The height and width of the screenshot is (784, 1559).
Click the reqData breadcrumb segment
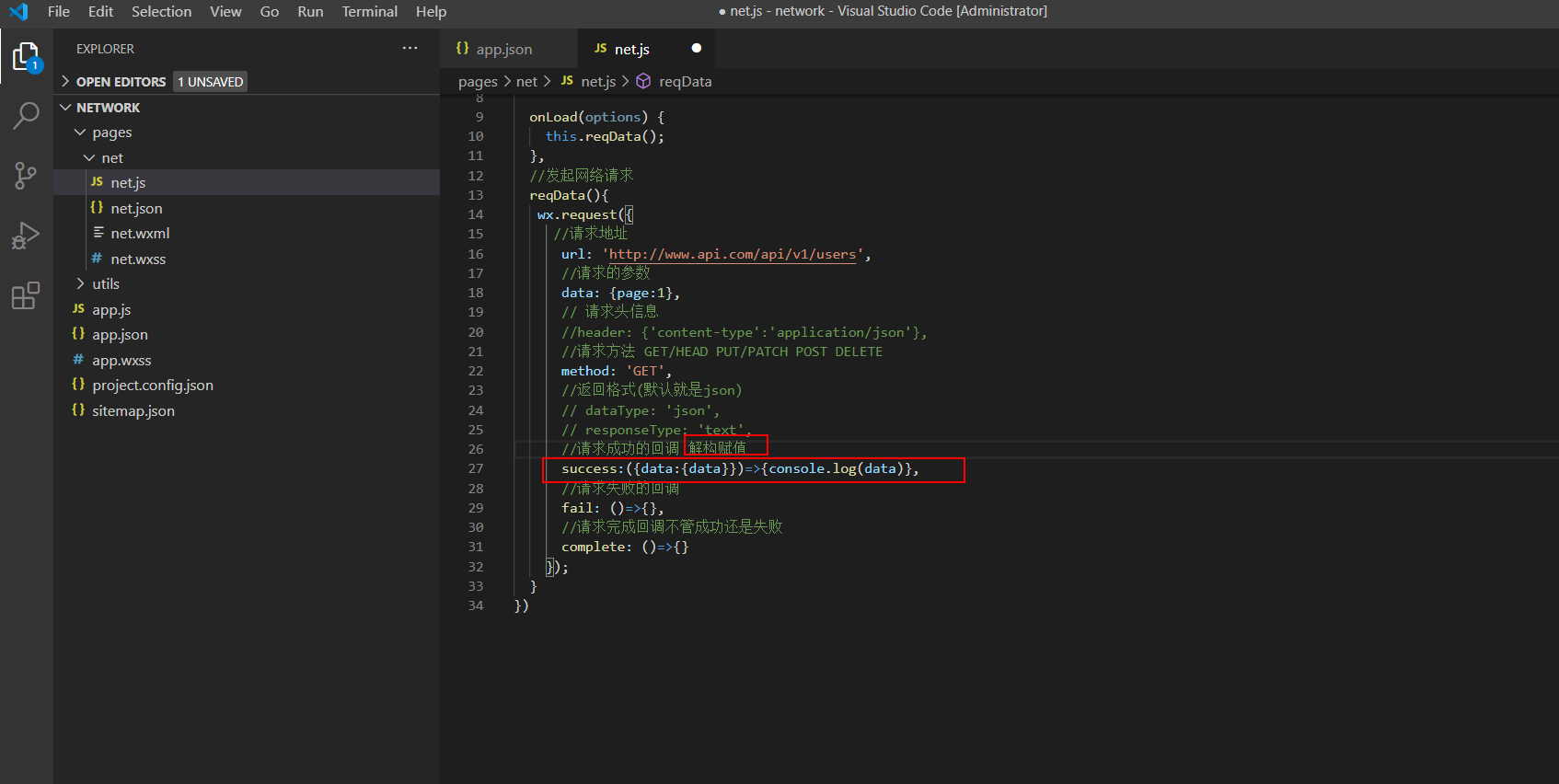point(685,81)
